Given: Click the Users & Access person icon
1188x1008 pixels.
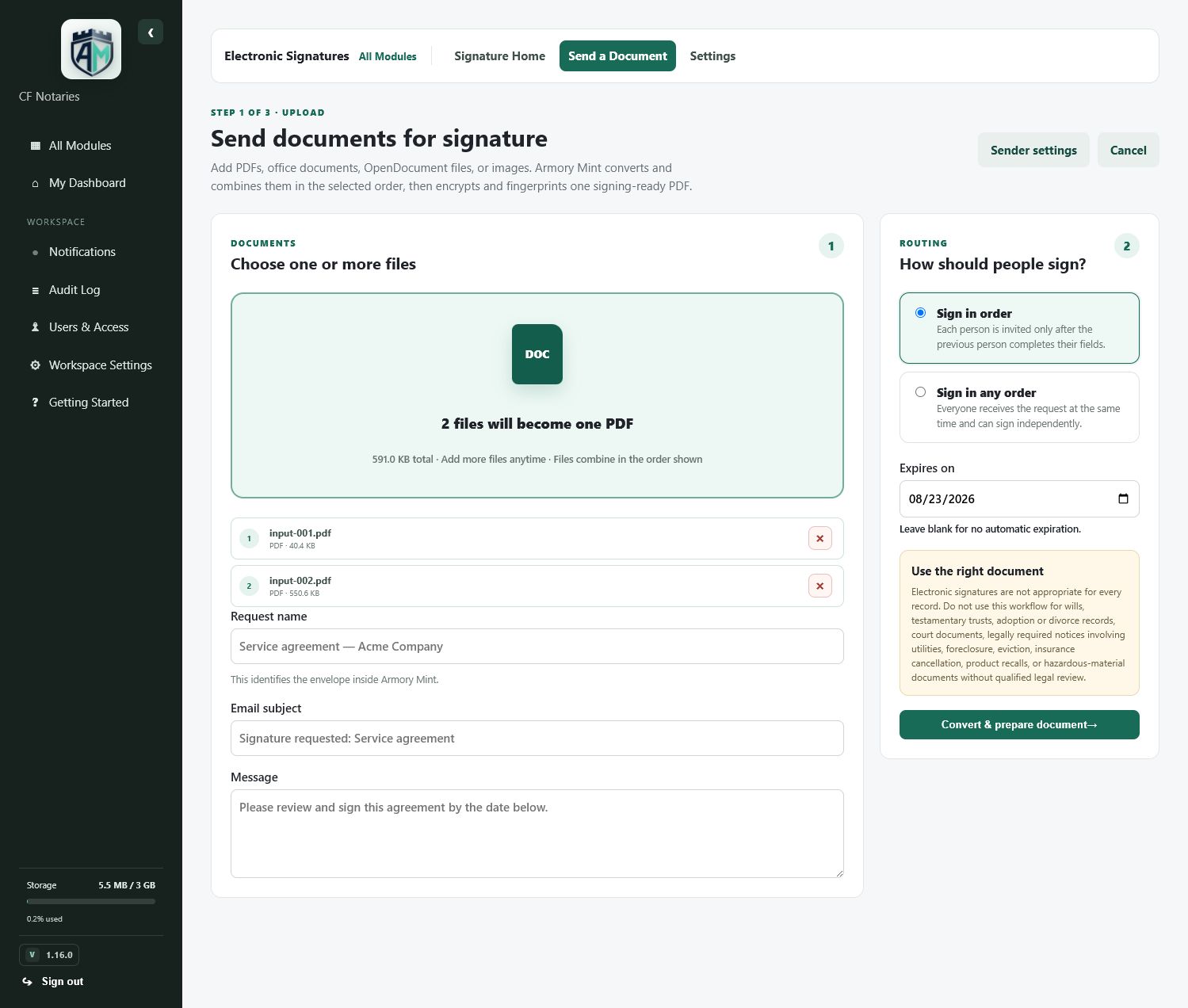Looking at the screenshot, I should point(35,327).
